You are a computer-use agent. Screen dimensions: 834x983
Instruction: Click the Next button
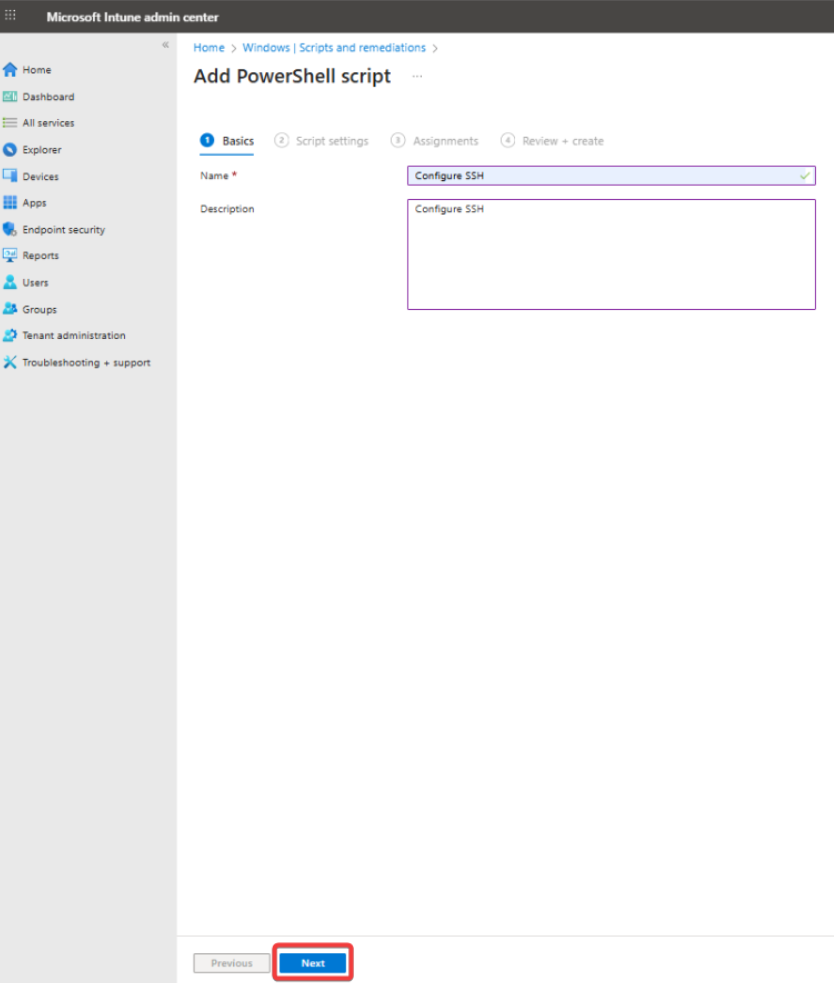[x=313, y=963]
